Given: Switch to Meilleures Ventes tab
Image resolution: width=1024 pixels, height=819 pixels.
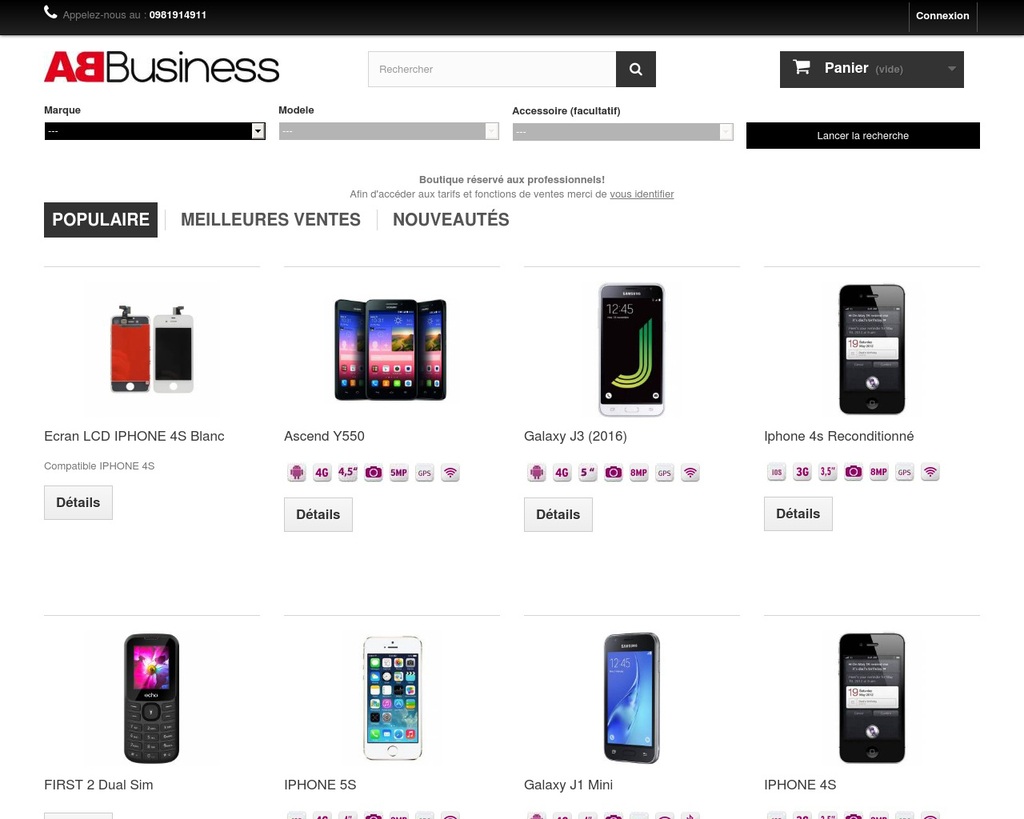Looking at the screenshot, I should coord(270,219).
